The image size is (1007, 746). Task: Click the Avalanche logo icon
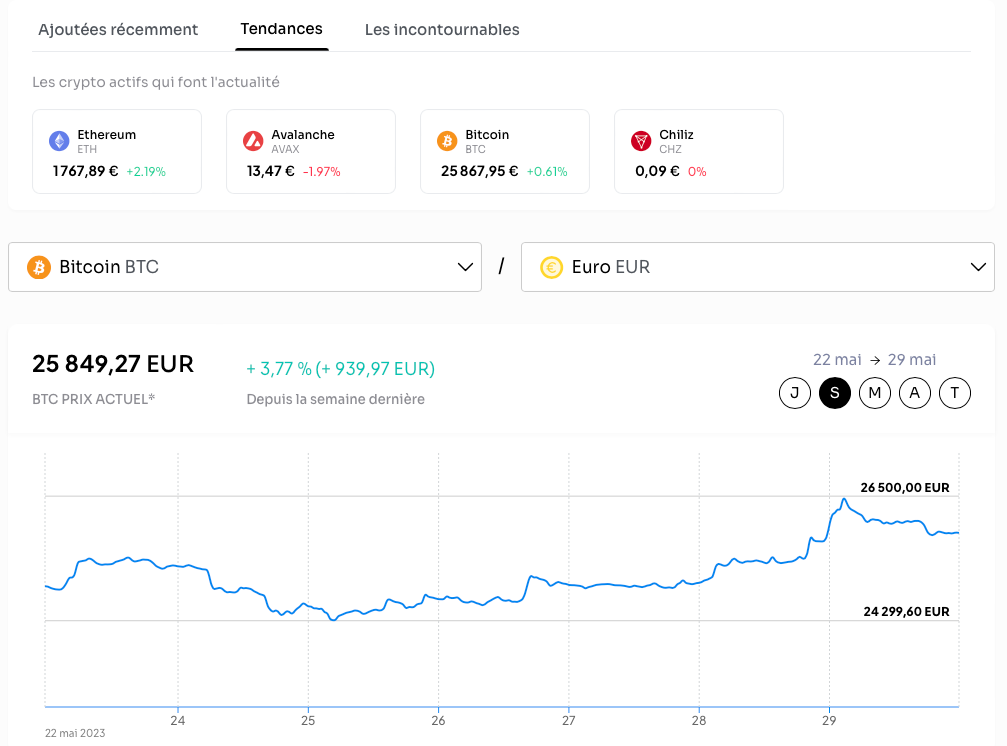(253, 141)
